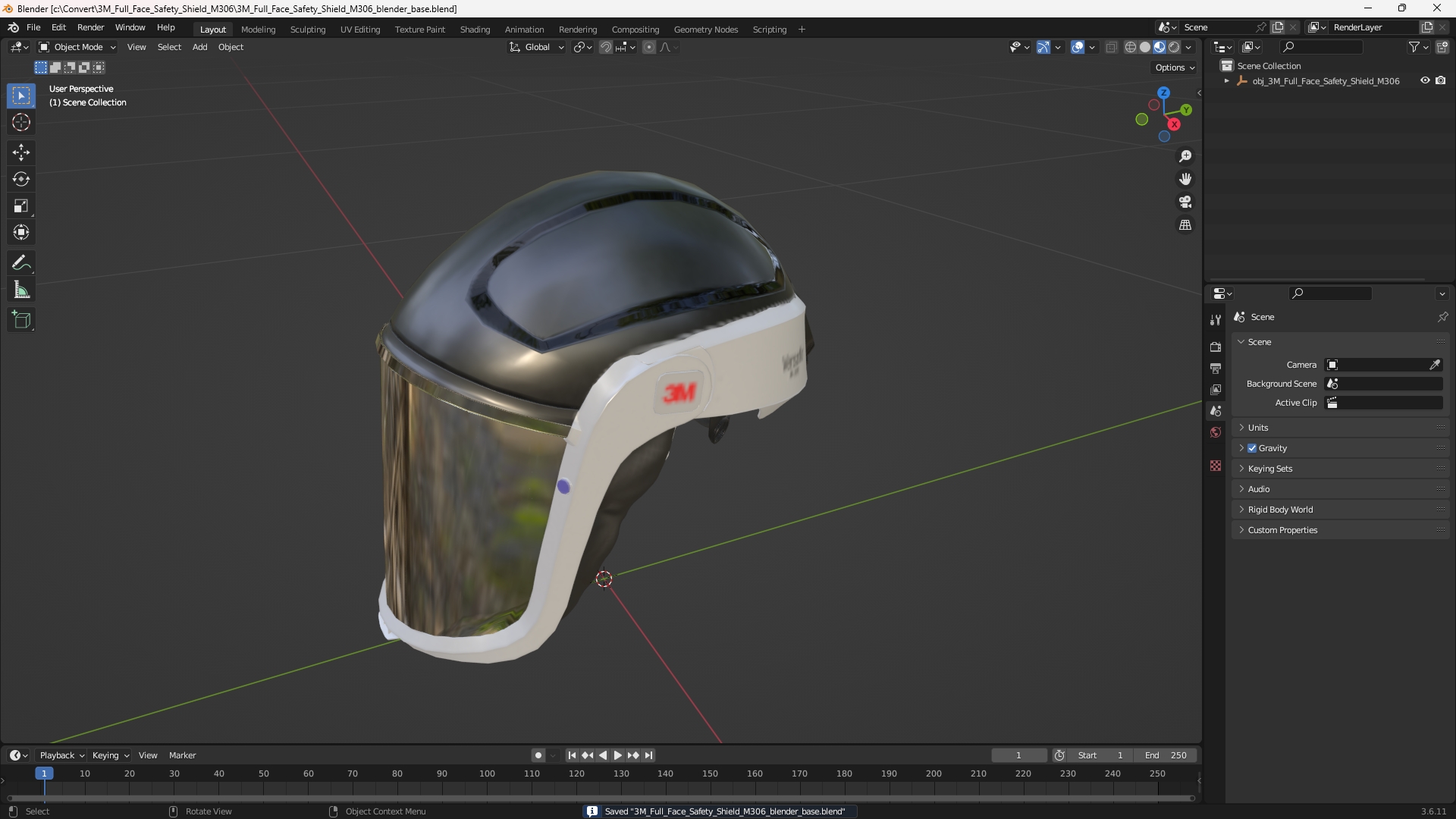This screenshot has height=819, width=1456.
Task: Hide obj_3M_Full_Face_Safety_Shield_M306 in viewport
Action: tap(1425, 80)
